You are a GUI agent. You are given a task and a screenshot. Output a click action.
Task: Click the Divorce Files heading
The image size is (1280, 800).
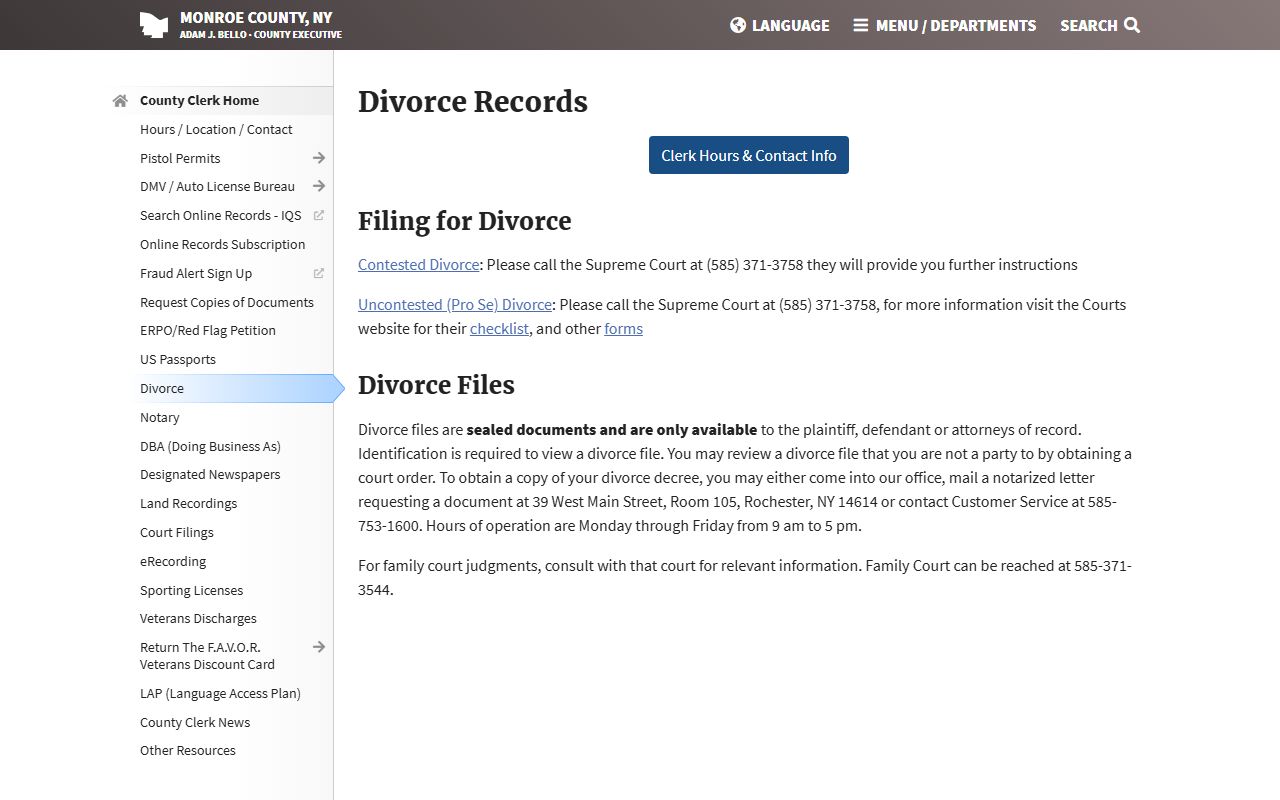pos(436,385)
